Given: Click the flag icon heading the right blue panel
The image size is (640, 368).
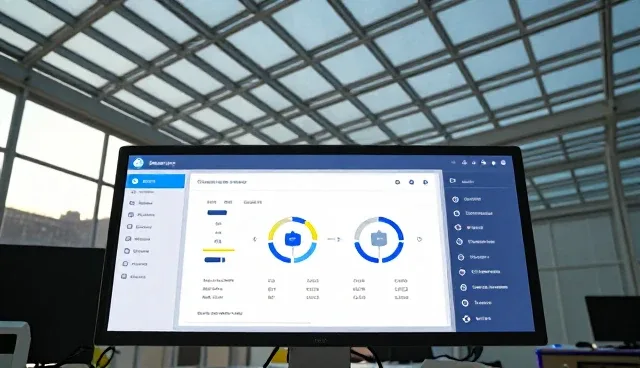Looking at the screenshot, I should [x=452, y=181].
